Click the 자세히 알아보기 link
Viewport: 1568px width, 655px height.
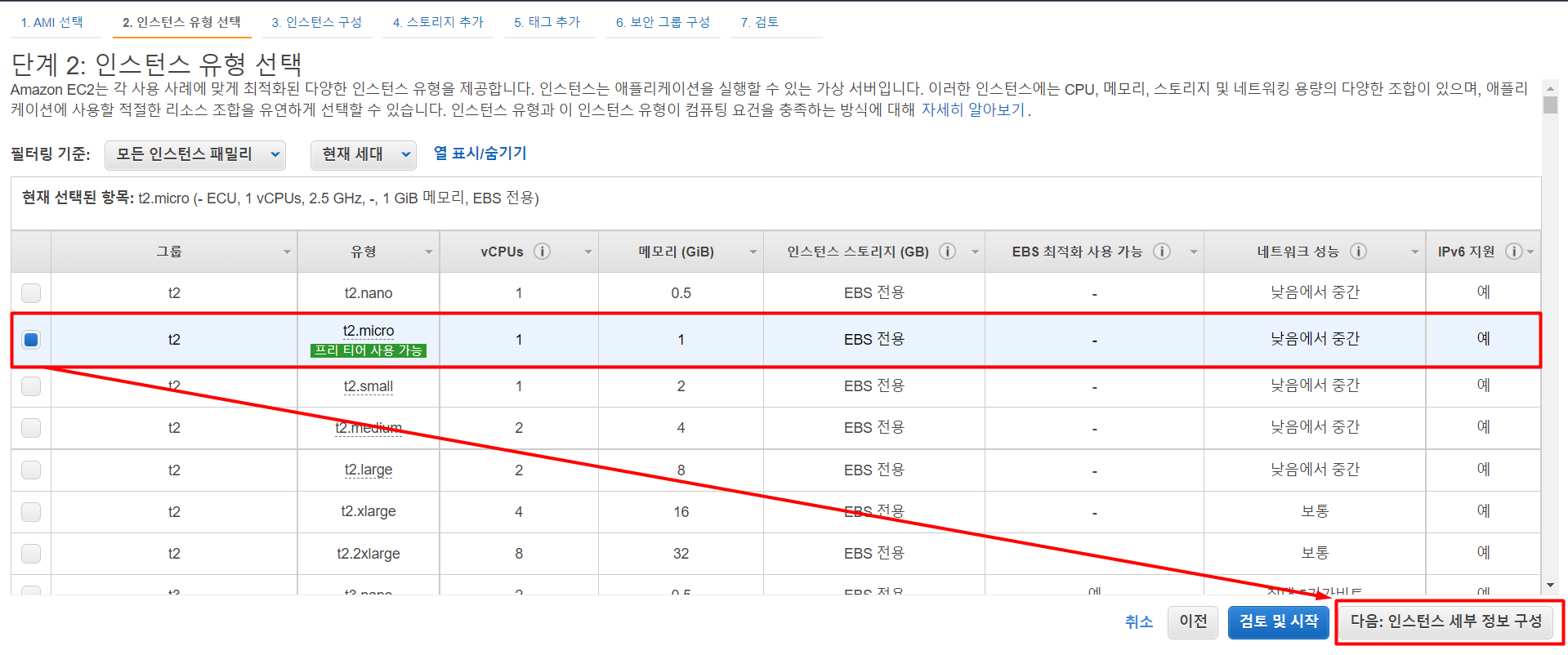coord(972,109)
